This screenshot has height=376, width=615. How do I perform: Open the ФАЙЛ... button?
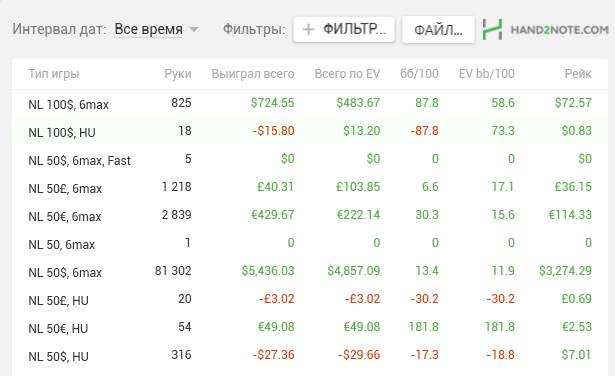[x=438, y=29]
